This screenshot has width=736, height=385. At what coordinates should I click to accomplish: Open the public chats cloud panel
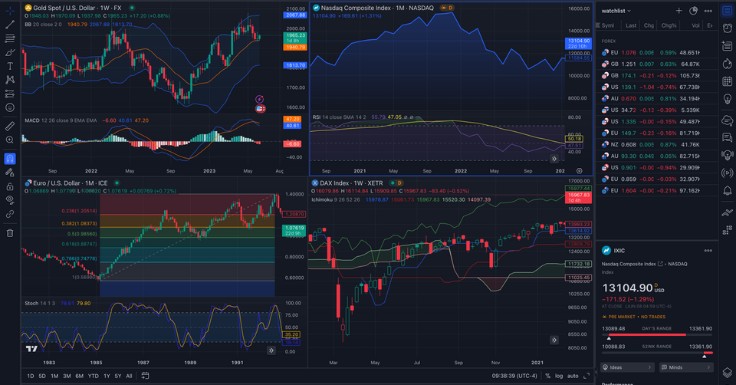click(x=727, y=121)
